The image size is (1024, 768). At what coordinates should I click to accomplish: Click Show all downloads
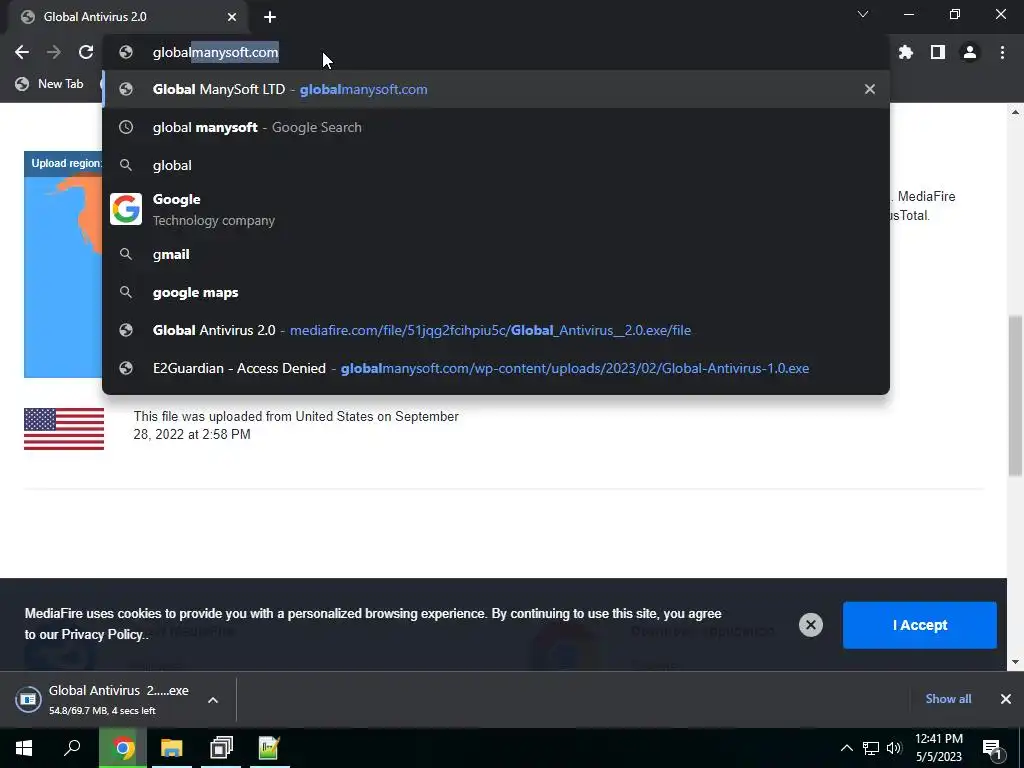pyautogui.click(x=948, y=699)
